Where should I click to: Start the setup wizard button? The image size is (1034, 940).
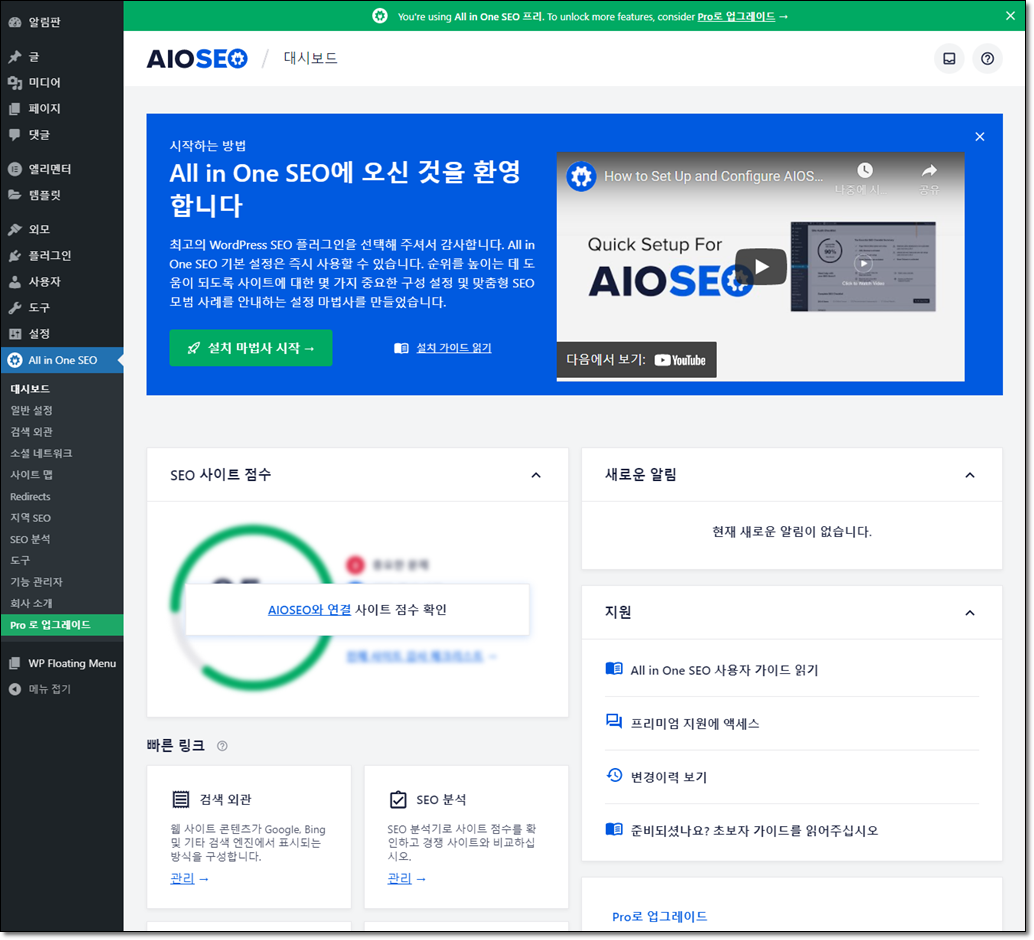coord(251,348)
